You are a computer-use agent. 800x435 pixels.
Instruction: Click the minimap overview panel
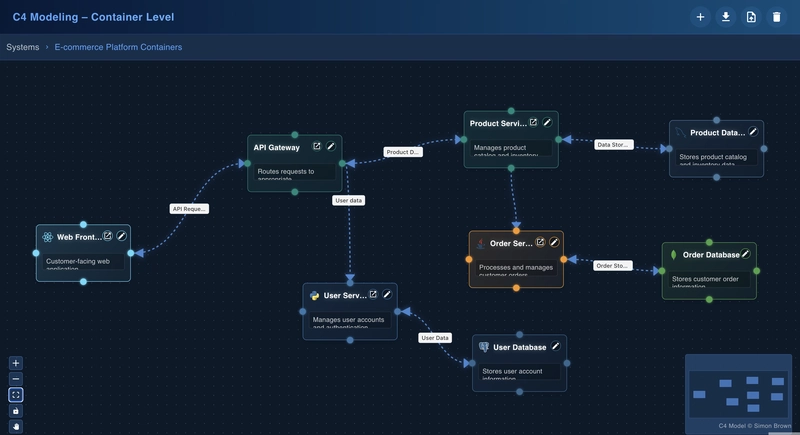pyautogui.click(x=738, y=393)
